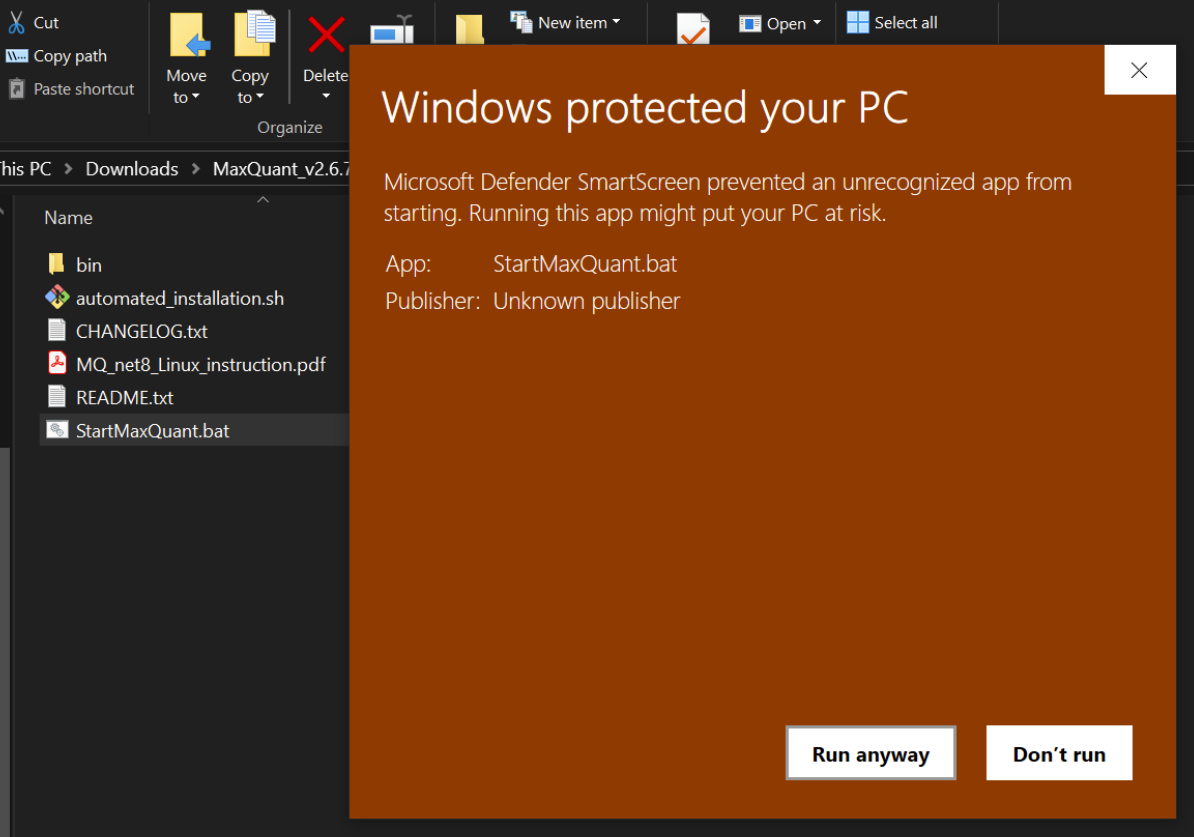1194x837 pixels.
Task: Expand the Move to dropdown arrow
Action: [196, 97]
